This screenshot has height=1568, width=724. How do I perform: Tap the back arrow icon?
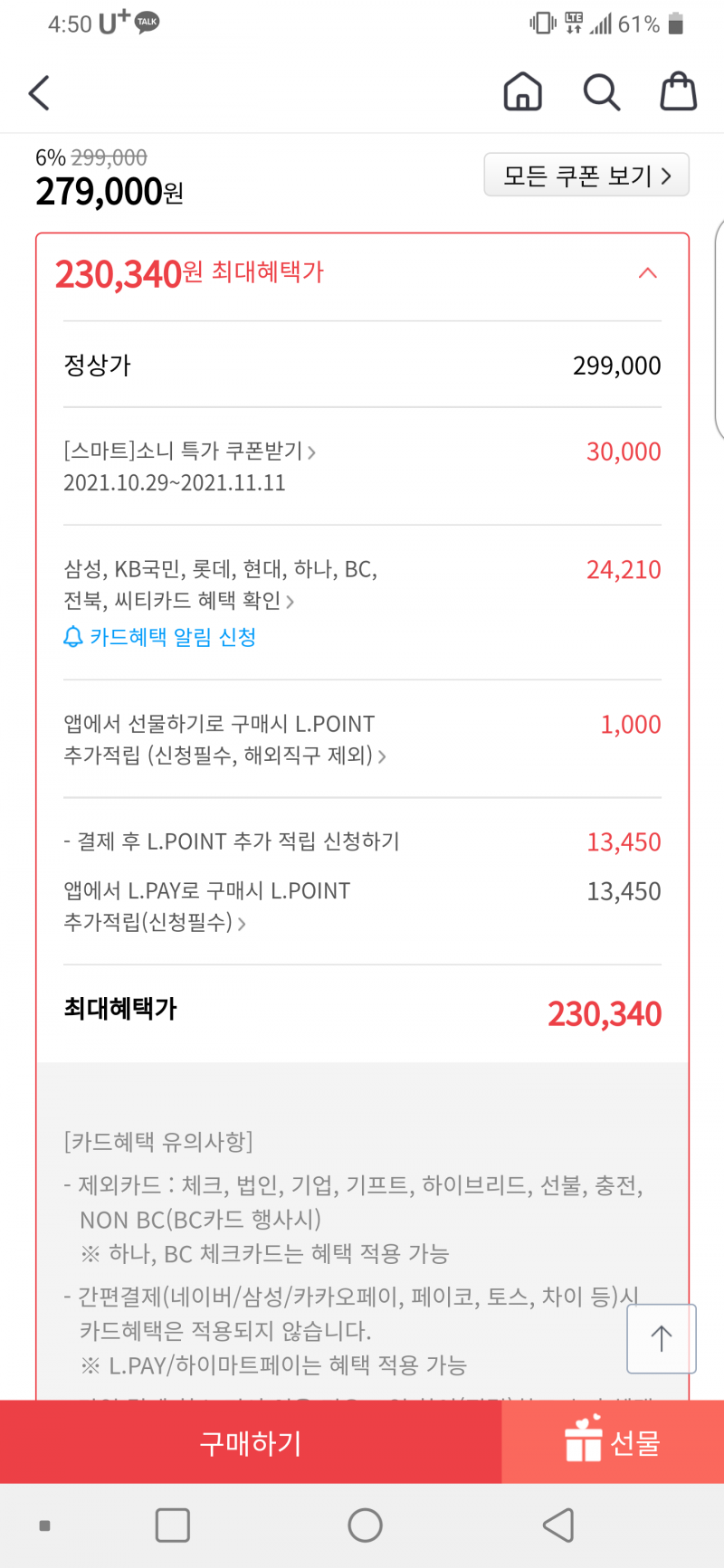click(x=39, y=92)
